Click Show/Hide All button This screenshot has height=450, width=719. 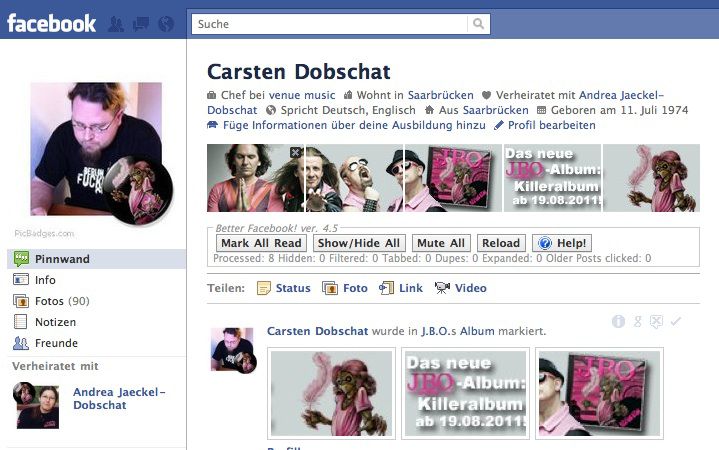pyautogui.click(x=359, y=243)
